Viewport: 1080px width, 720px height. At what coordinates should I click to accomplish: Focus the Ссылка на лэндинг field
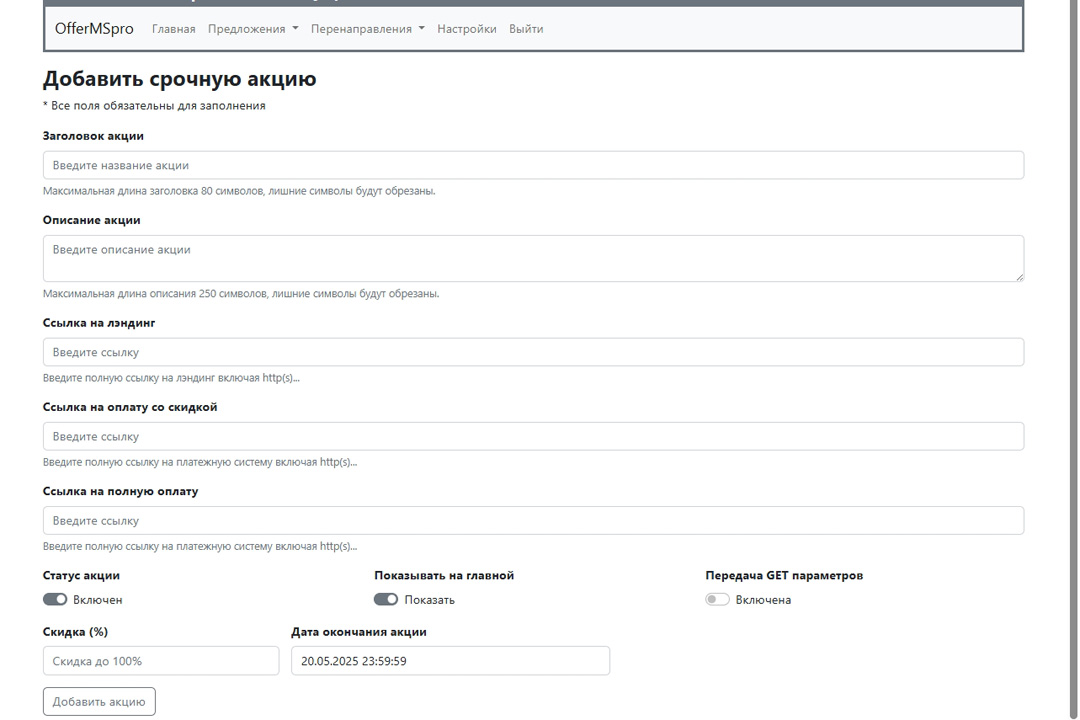coord(533,352)
